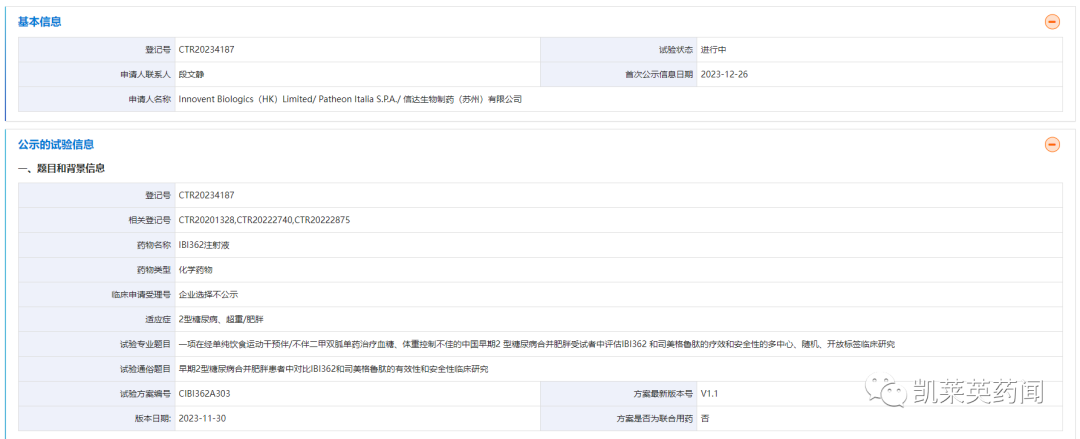Select the 一、题目和背景信息 subsection title

coord(61,168)
